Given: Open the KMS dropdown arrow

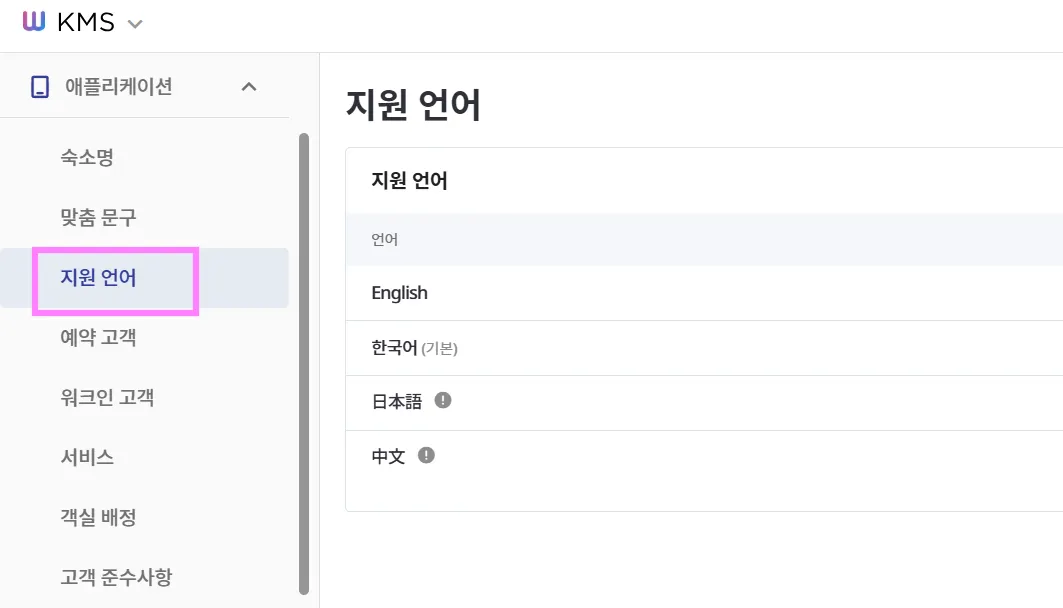Looking at the screenshot, I should coord(136,24).
